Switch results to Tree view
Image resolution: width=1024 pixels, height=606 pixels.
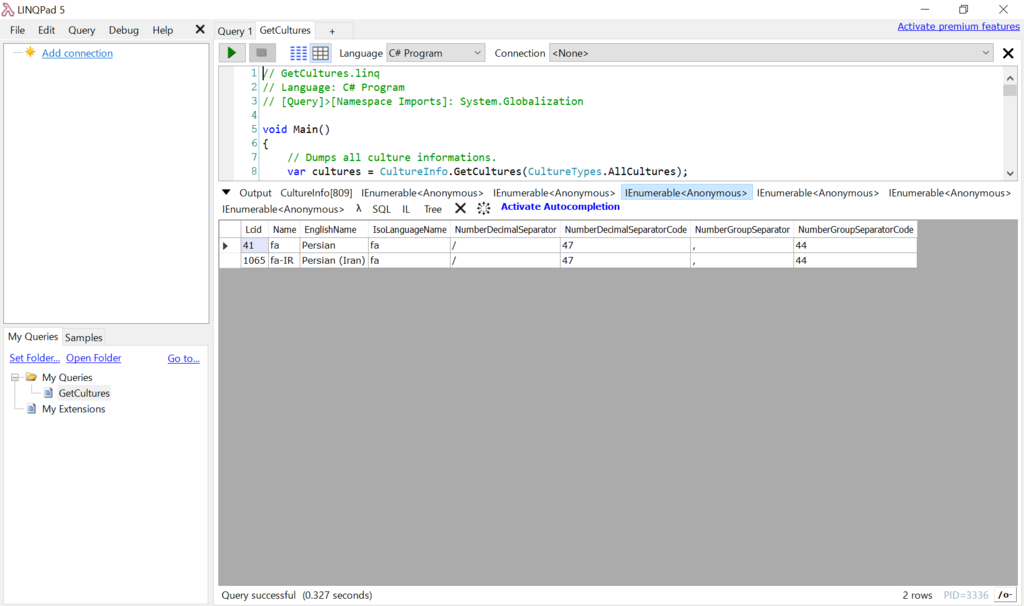coord(430,209)
